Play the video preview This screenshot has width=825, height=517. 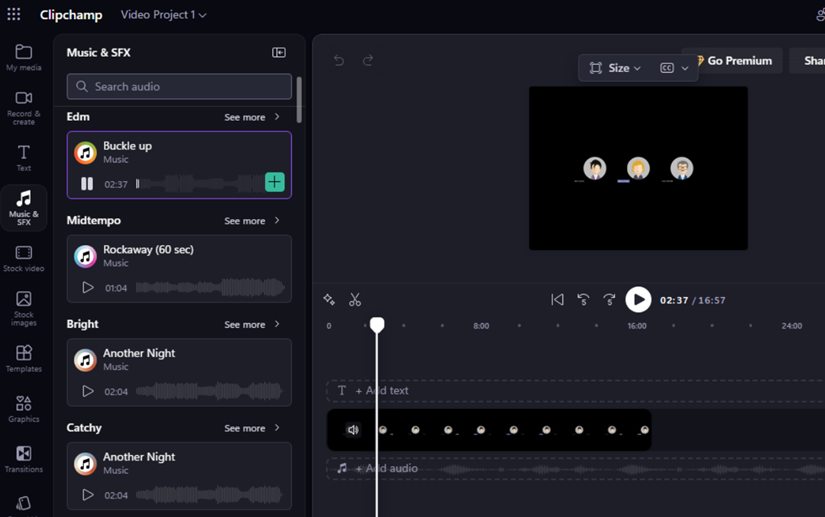pyautogui.click(x=638, y=300)
